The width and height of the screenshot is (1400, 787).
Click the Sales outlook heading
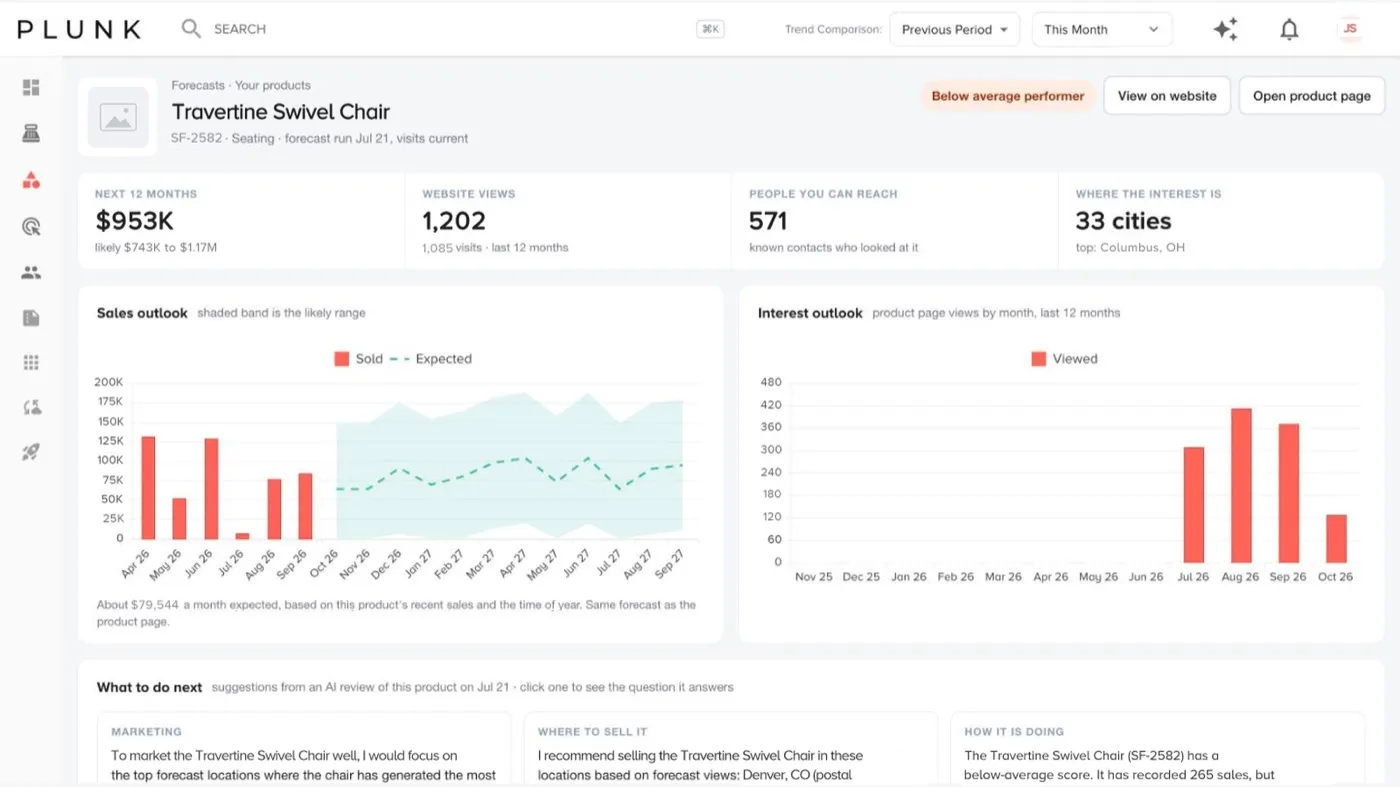(142, 313)
